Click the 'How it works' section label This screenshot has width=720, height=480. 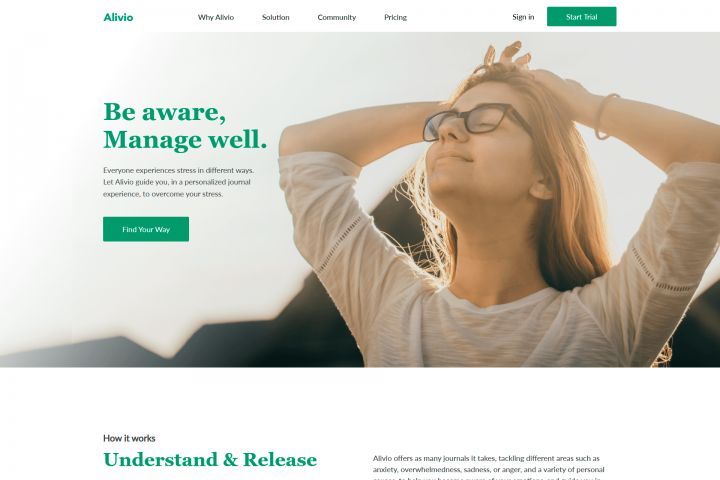[129, 438]
